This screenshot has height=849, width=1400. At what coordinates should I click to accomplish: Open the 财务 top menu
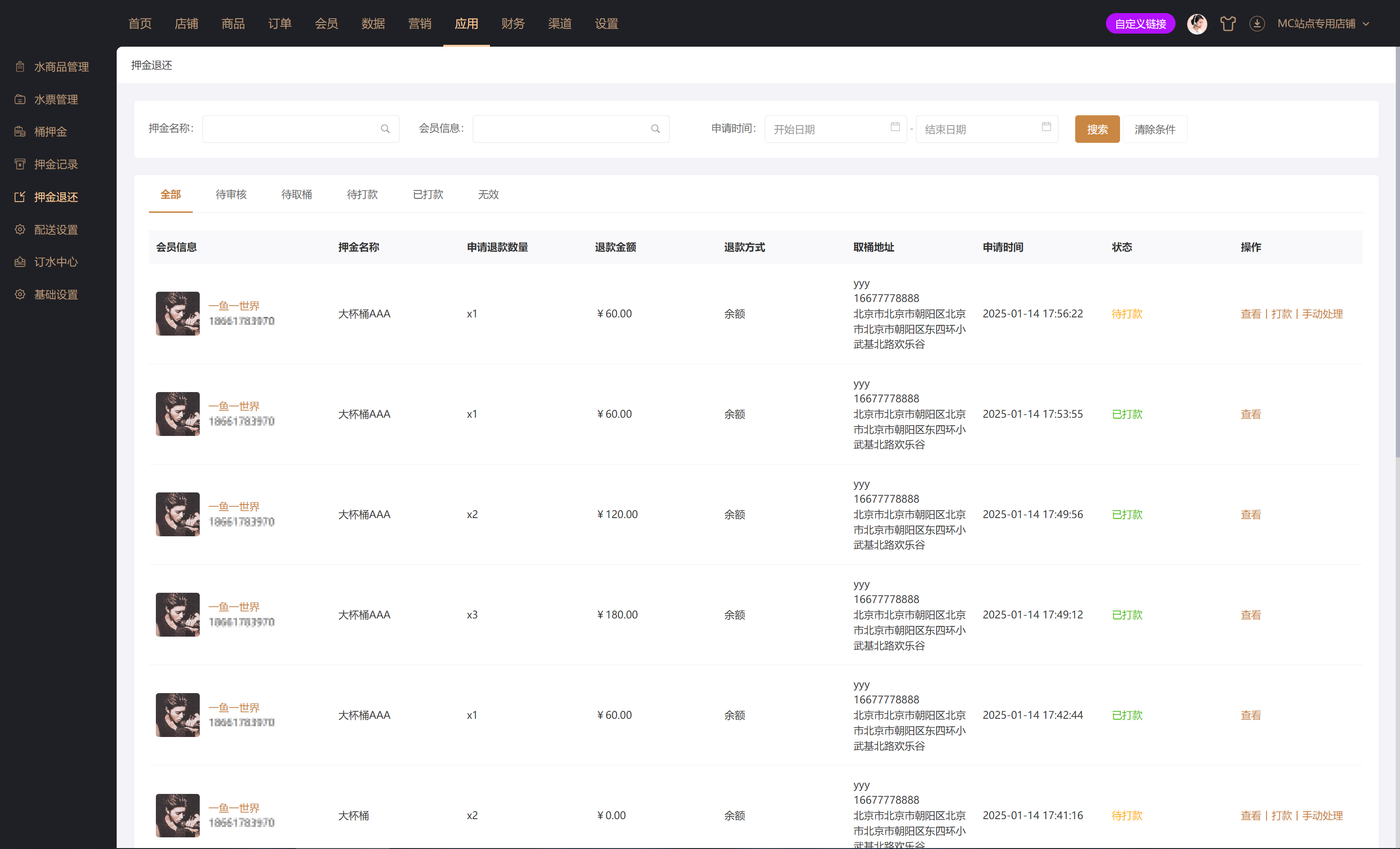click(512, 24)
